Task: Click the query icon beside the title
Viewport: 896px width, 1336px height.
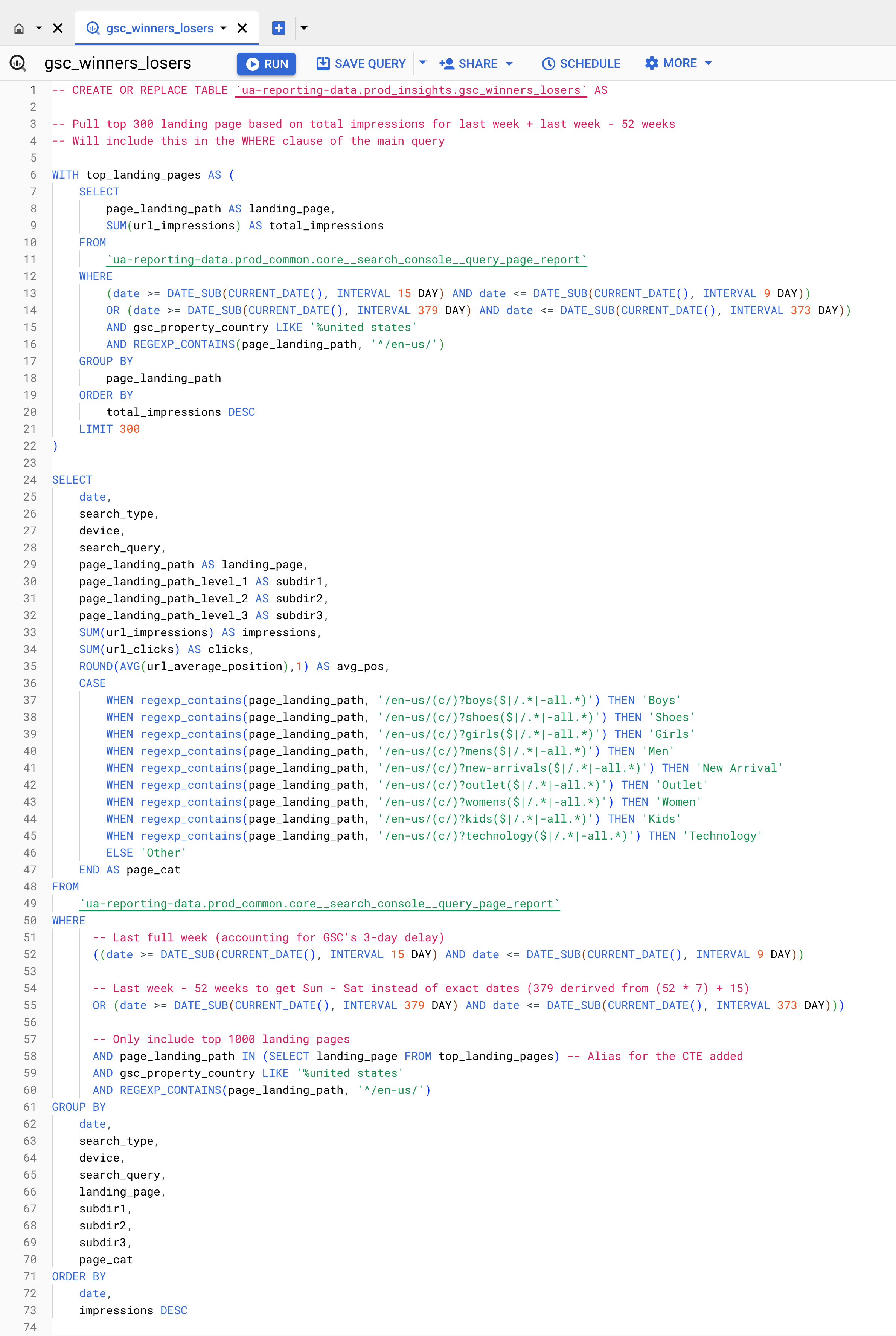Action: coord(18,63)
